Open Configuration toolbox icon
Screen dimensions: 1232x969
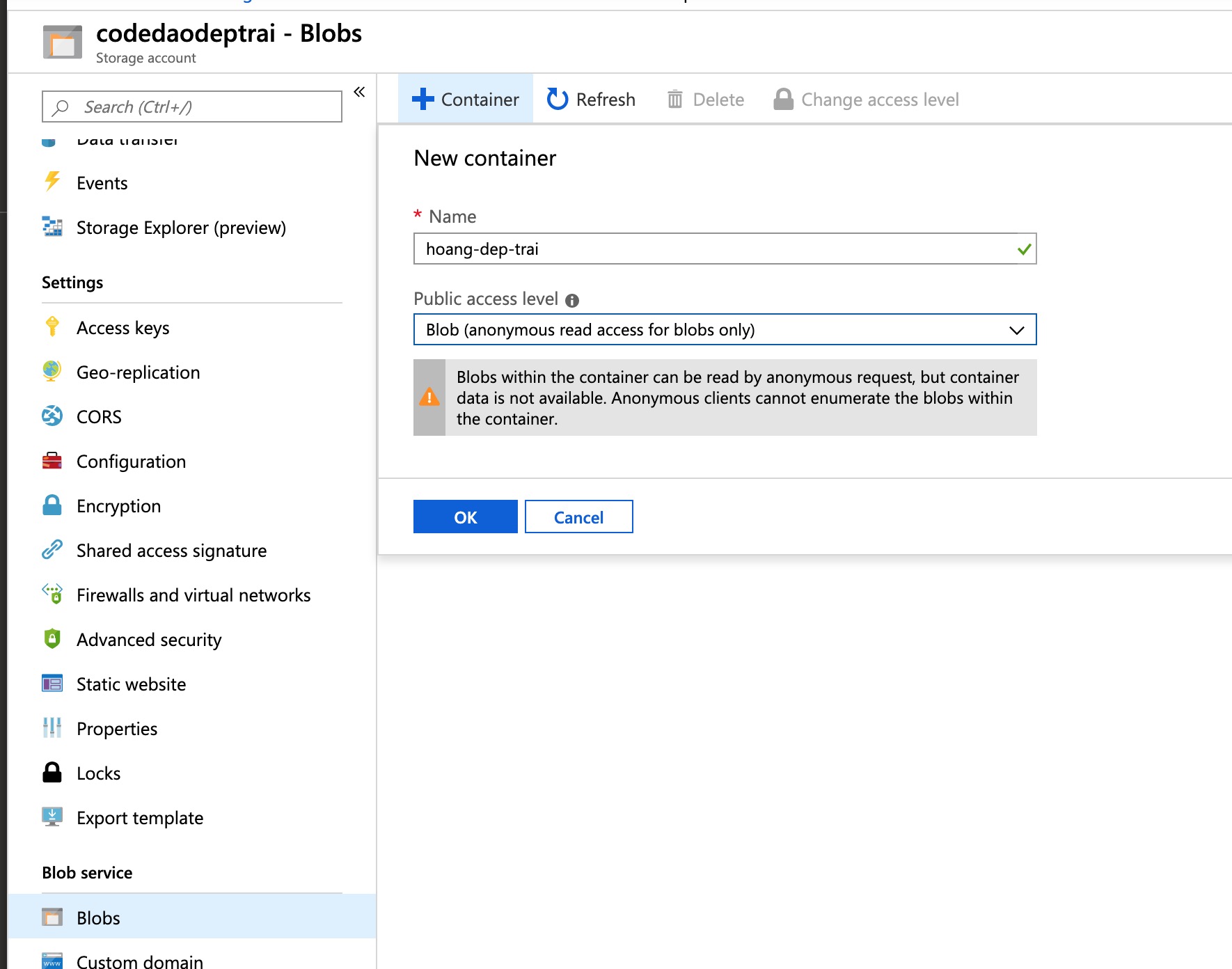tap(52, 461)
